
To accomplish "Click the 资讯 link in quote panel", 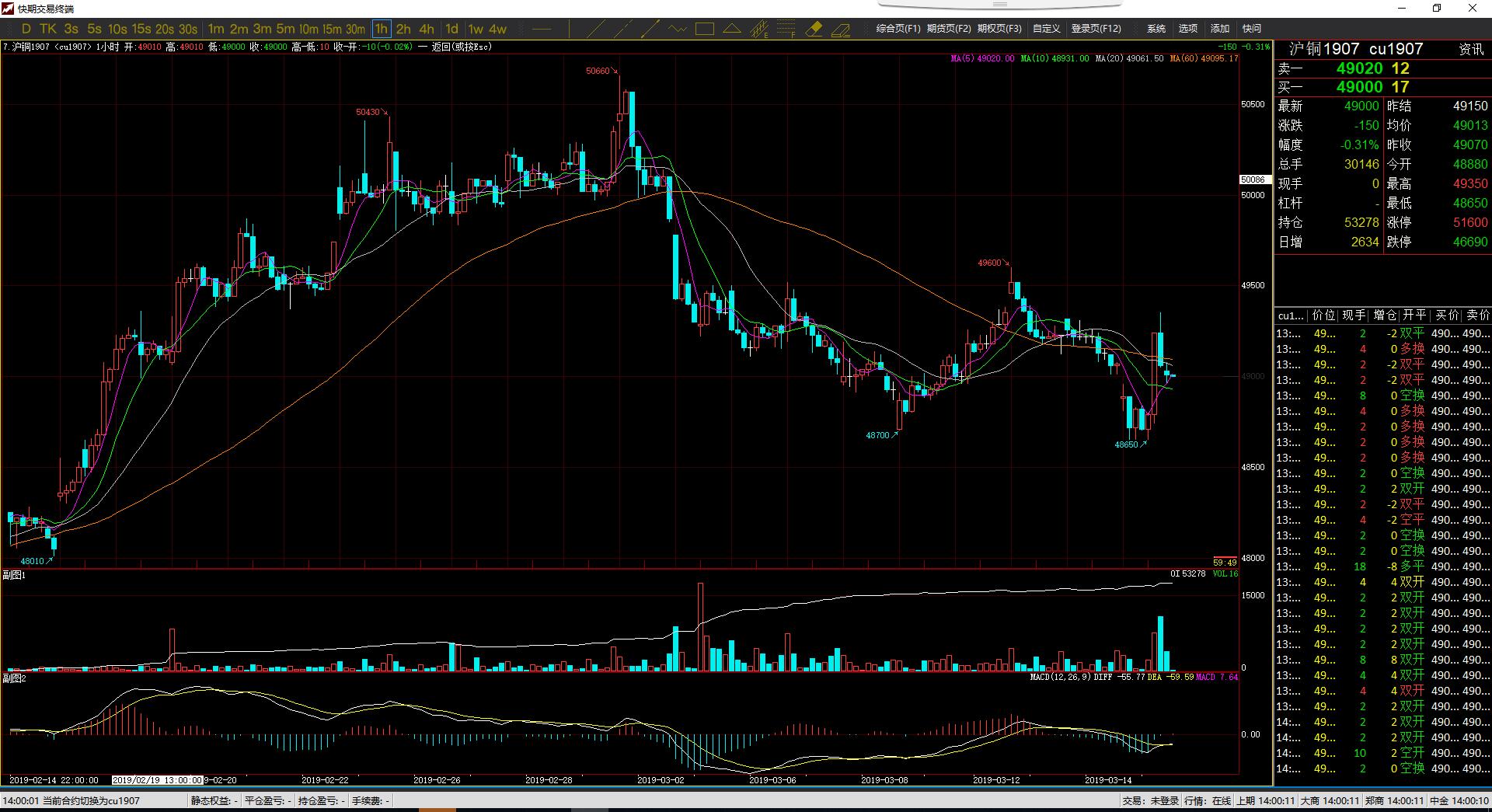I will [x=1471, y=49].
